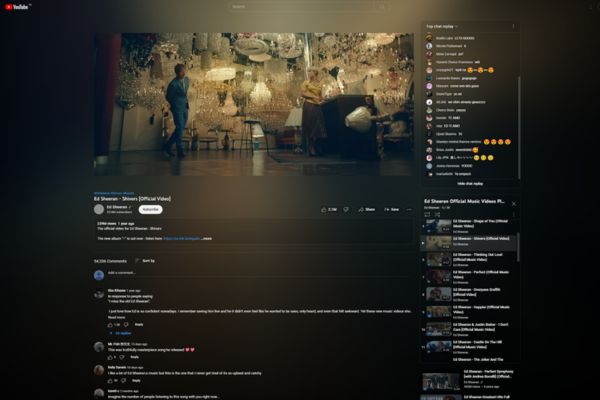This screenshot has width=600, height=400.
Task: Play I Don't Care with Justin Bieber
Action: click(470, 329)
